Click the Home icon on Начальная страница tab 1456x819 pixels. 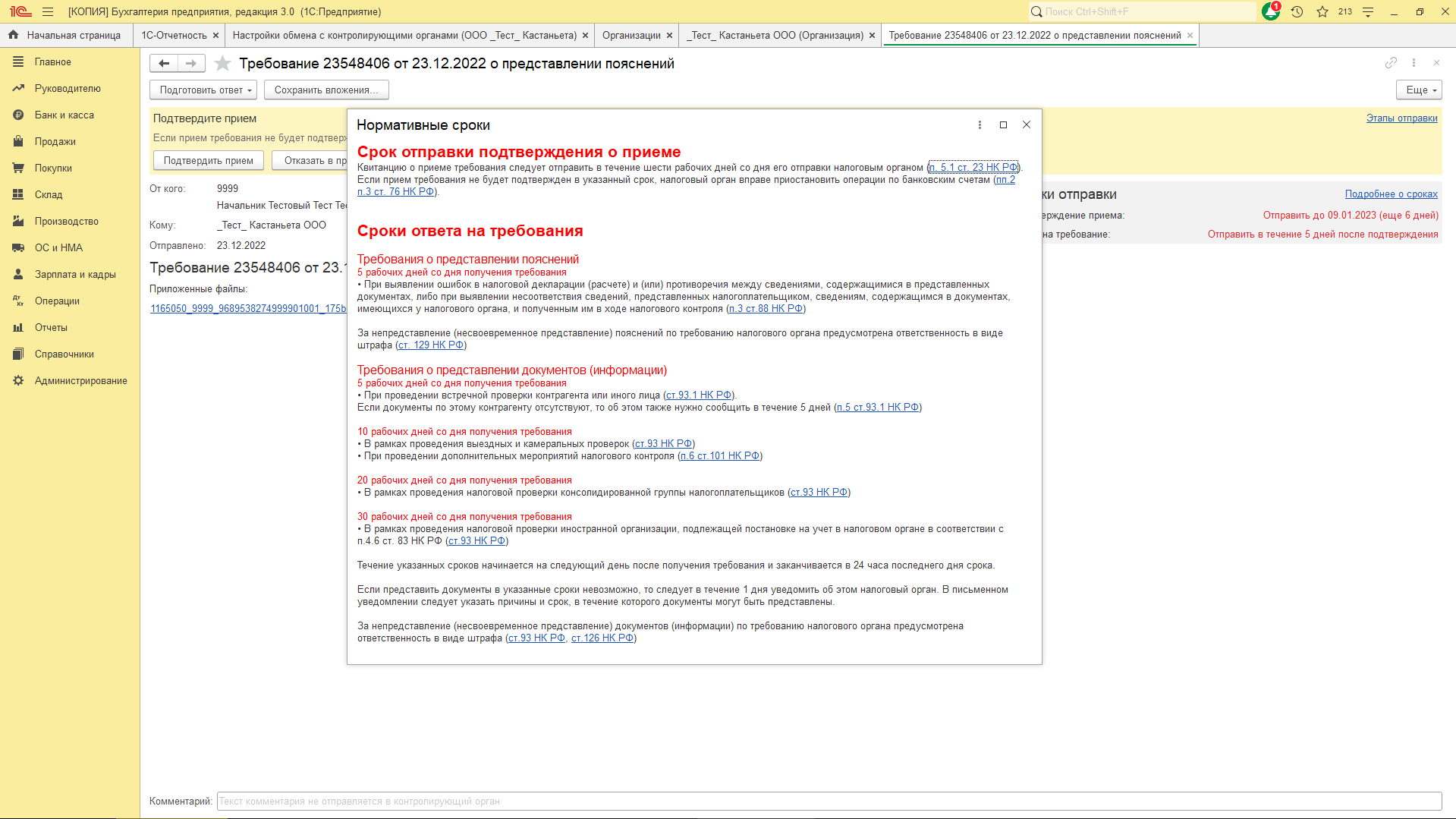point(13,35)
